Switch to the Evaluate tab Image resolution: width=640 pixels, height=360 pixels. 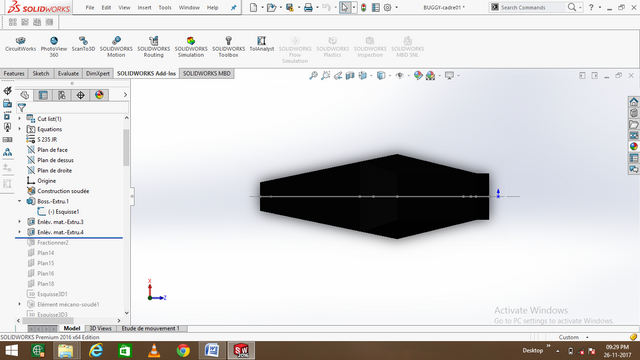(68, 73)
